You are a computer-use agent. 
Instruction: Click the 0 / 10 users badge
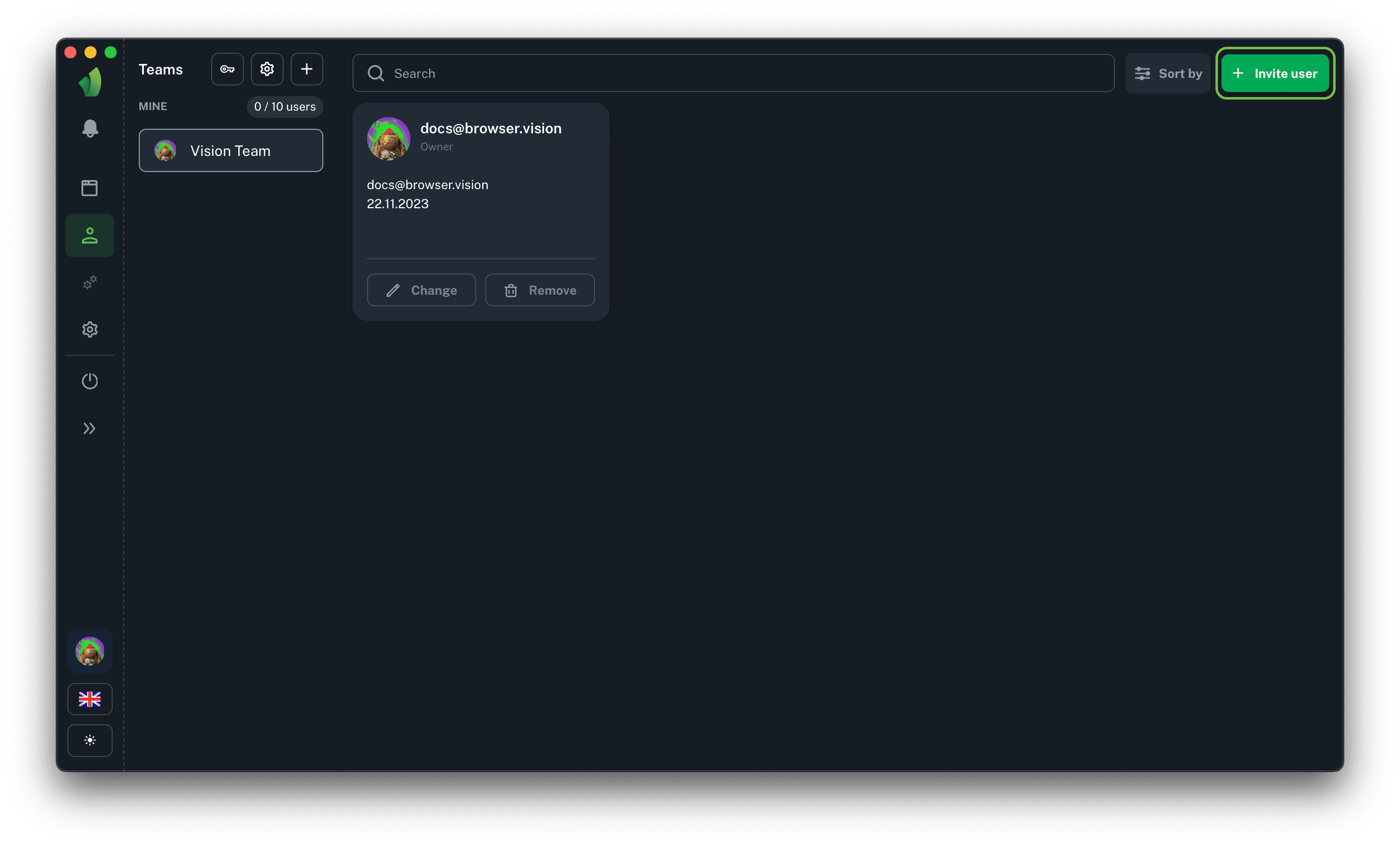[x=285, y=107]
